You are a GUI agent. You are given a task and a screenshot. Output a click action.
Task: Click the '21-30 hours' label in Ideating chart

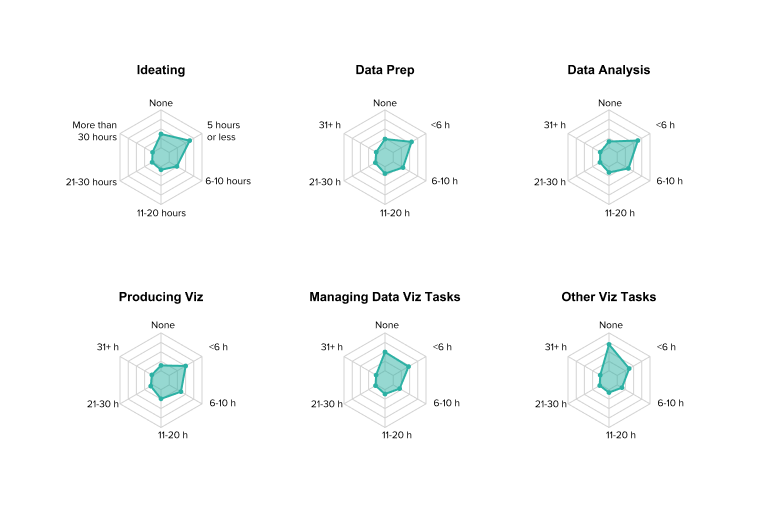[x=91, y=182]
